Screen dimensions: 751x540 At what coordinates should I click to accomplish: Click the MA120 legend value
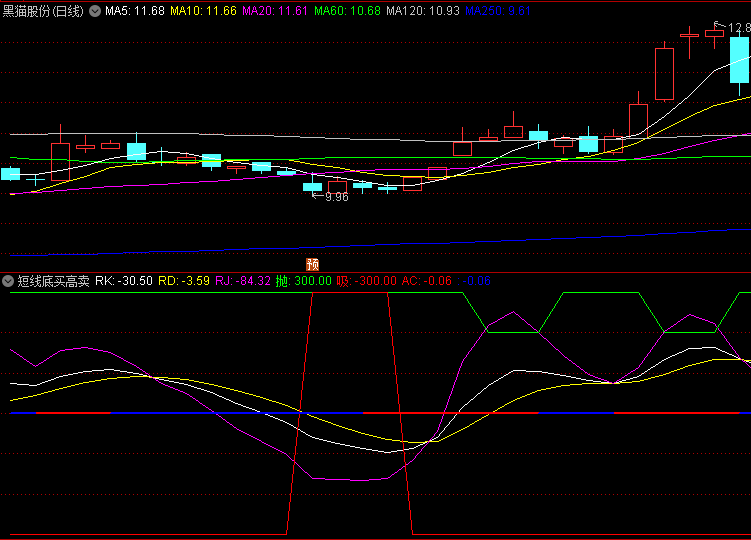[x=423, y=11]
